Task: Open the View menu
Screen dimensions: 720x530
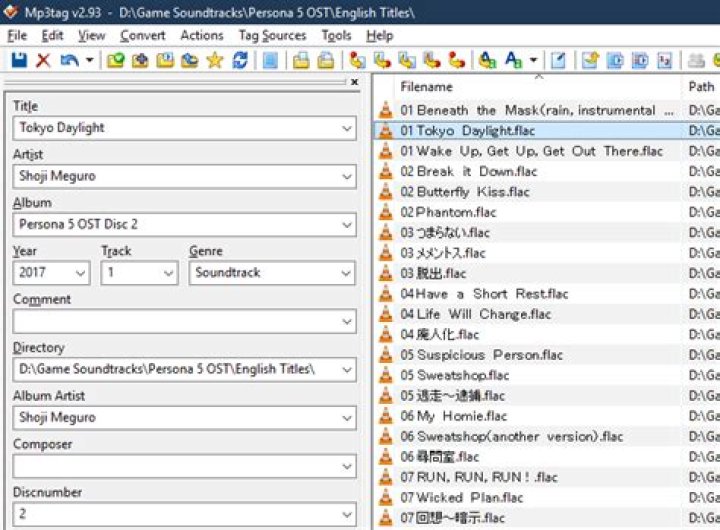Action: coord(91,35)
